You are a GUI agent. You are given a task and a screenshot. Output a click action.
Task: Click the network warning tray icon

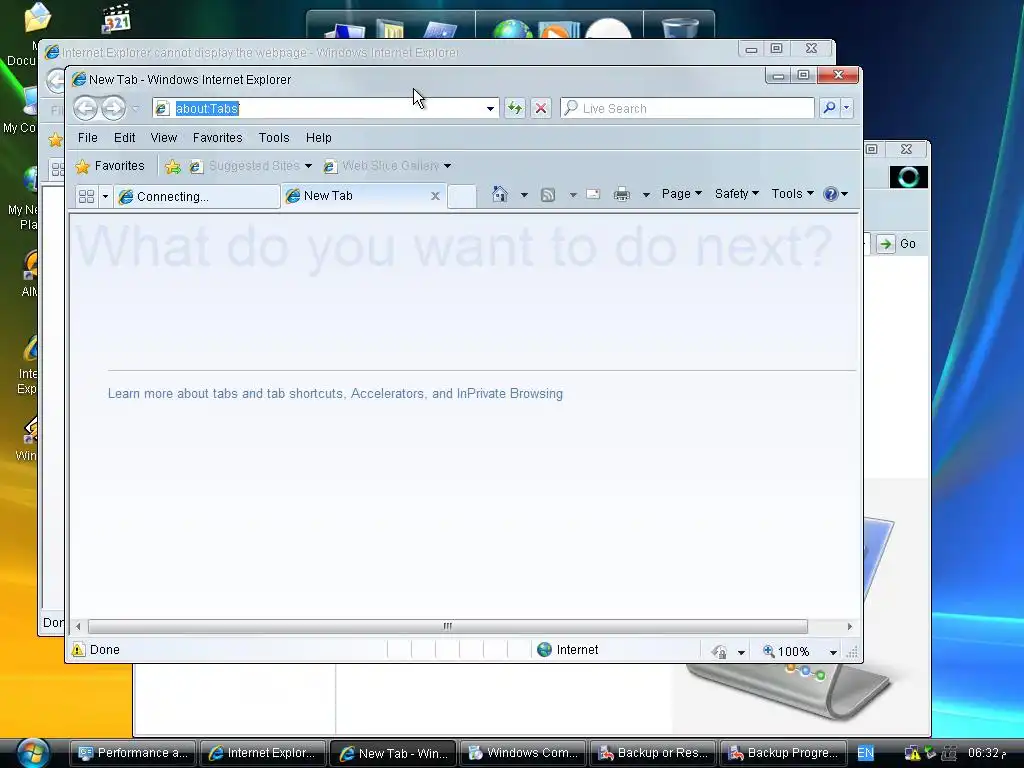[x=912, y=754]
